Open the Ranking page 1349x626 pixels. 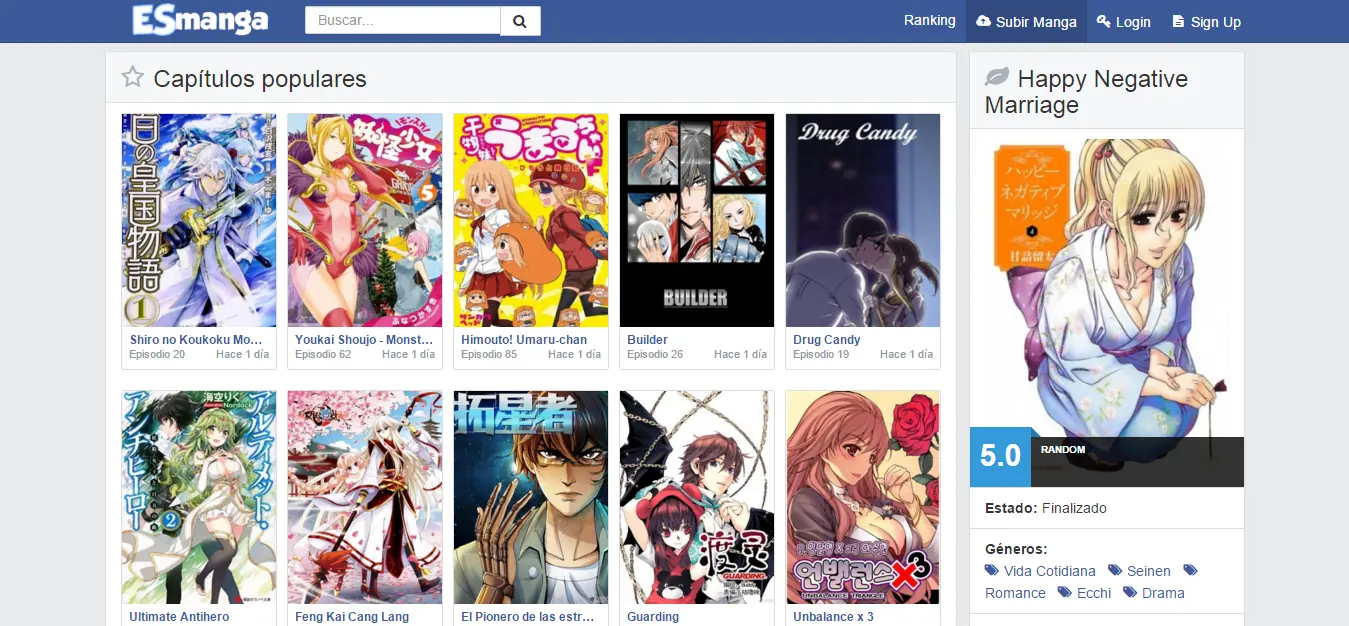click(929, 20)
